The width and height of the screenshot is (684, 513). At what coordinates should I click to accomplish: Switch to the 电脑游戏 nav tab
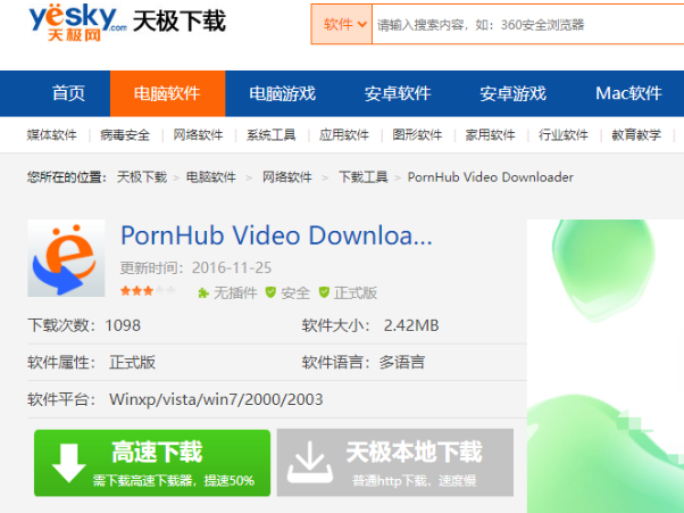click(283, 93)
